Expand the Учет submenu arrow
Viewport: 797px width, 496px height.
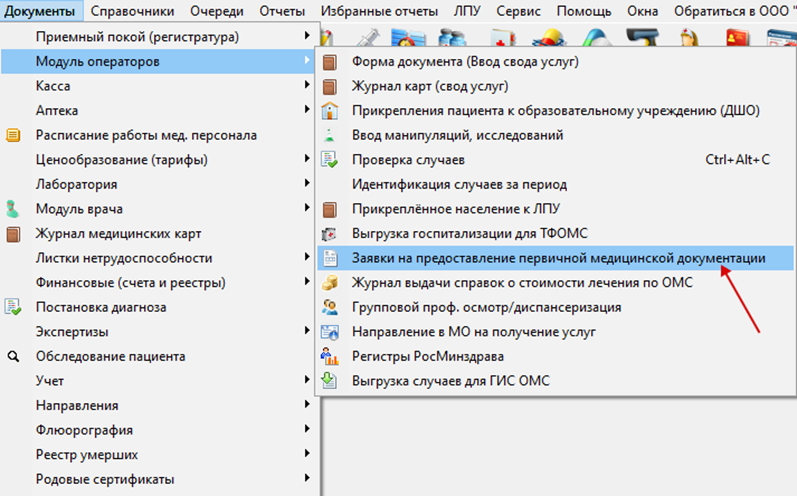(x=307, y=379)
